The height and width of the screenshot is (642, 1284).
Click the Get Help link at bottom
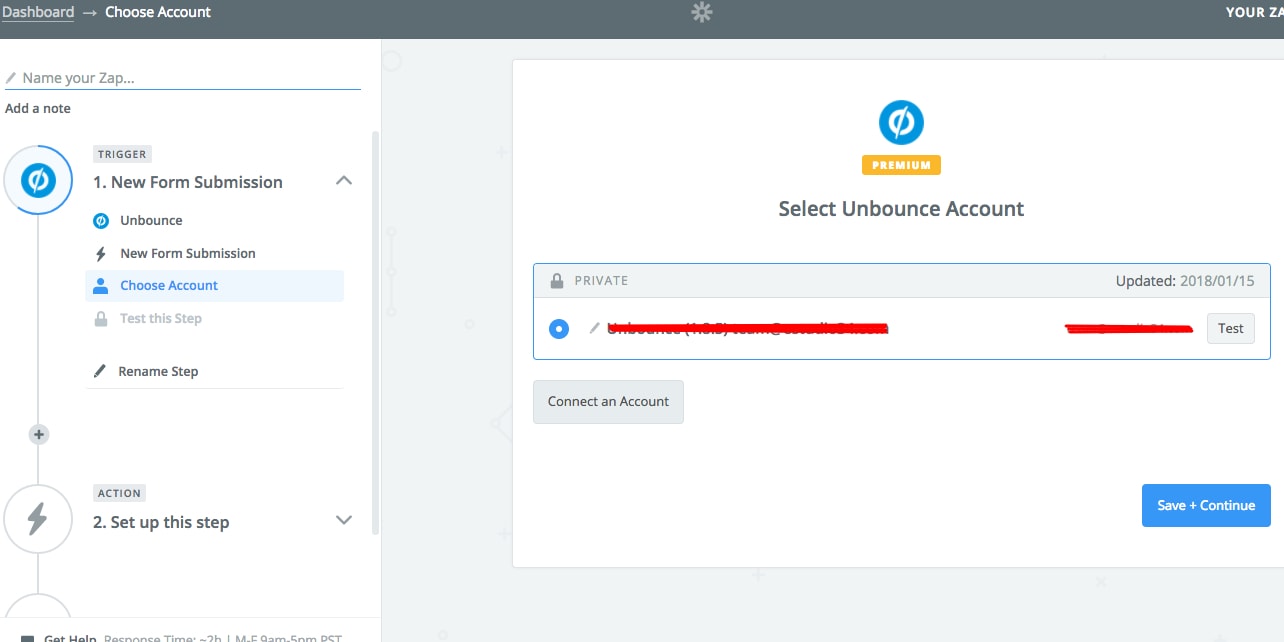[x=70, y=637]
